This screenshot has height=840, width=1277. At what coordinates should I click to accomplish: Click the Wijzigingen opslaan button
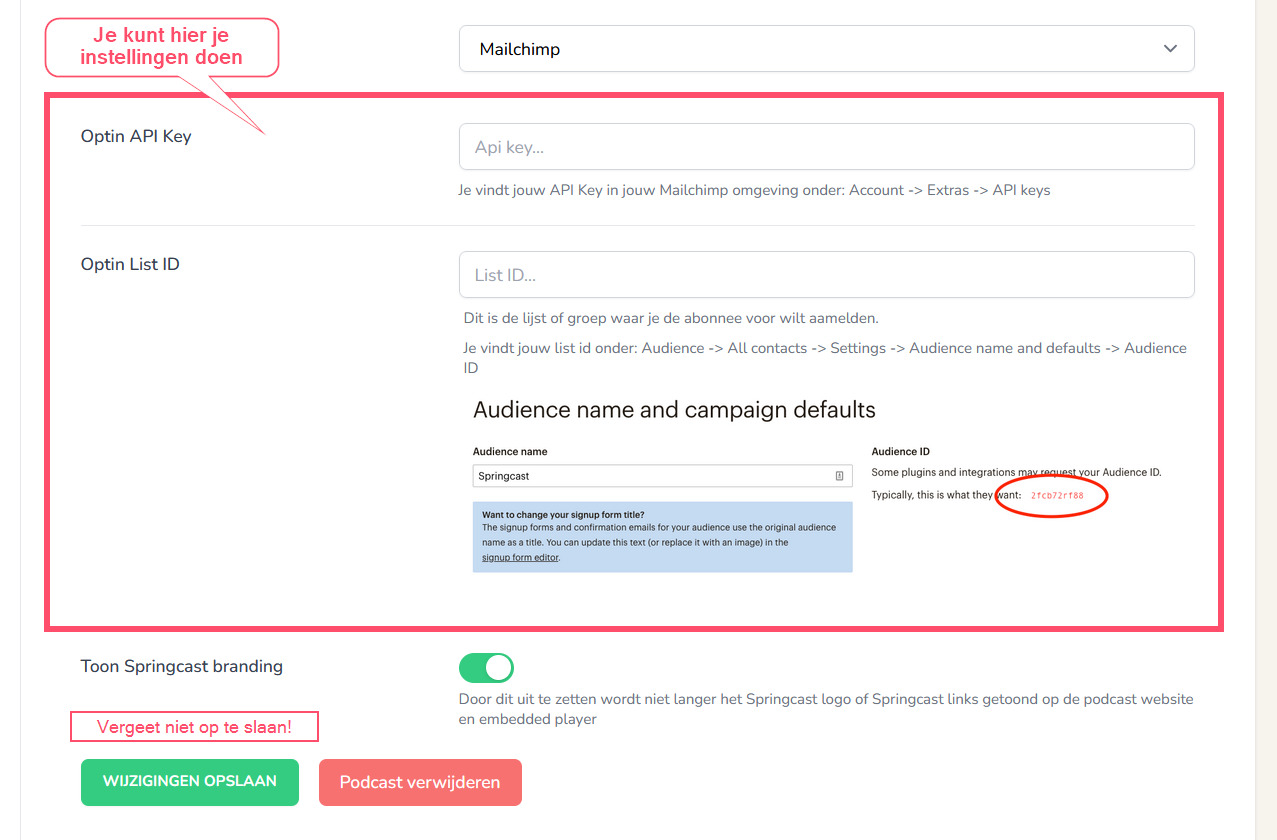tap(190, 781)
